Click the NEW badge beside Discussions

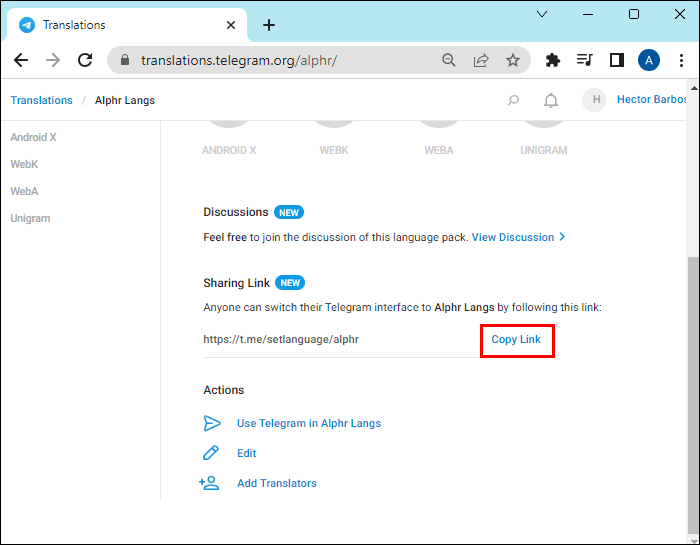coord(289,212)
